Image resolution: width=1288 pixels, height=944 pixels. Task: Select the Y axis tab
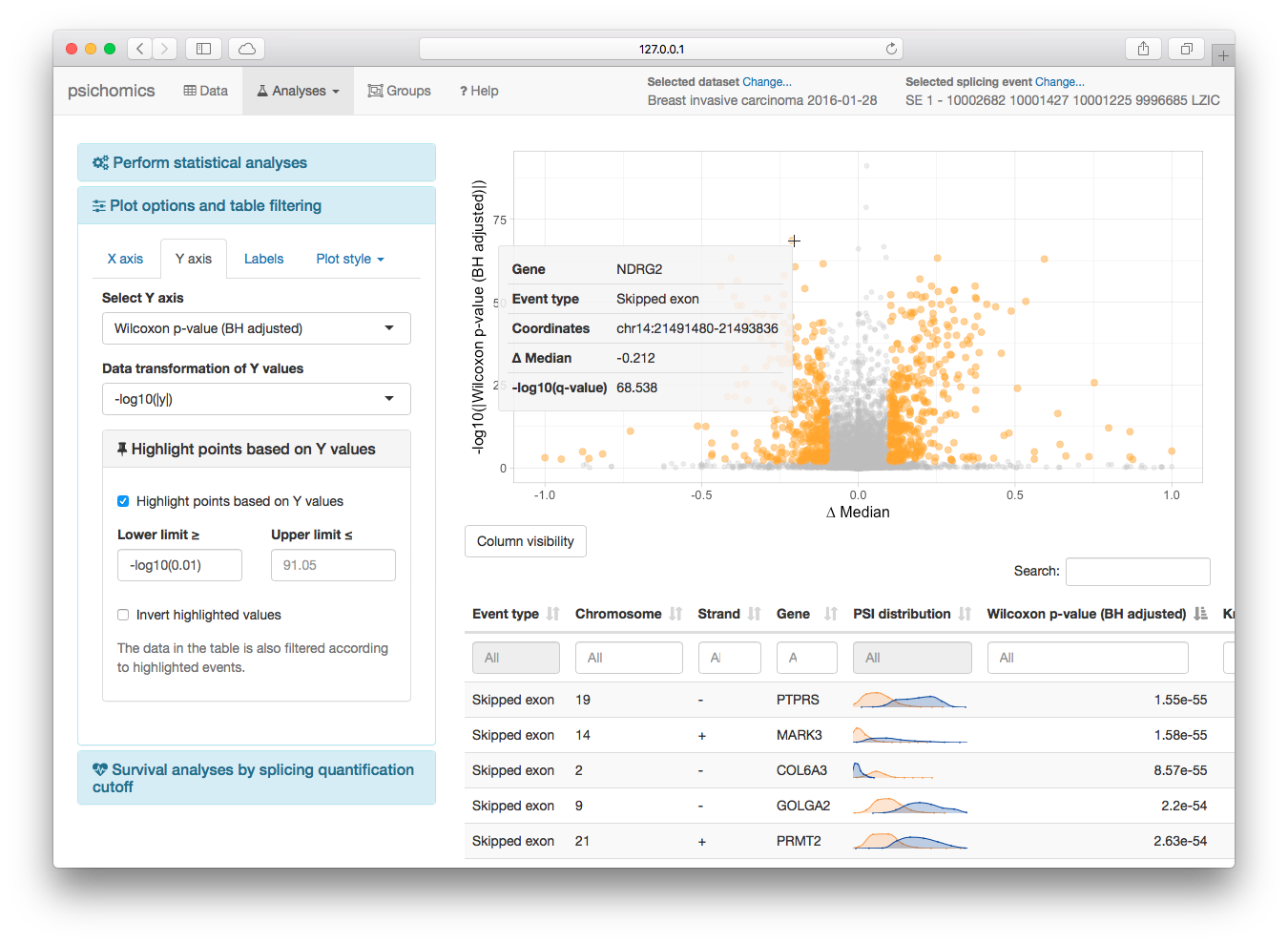(x=194, y=259)
